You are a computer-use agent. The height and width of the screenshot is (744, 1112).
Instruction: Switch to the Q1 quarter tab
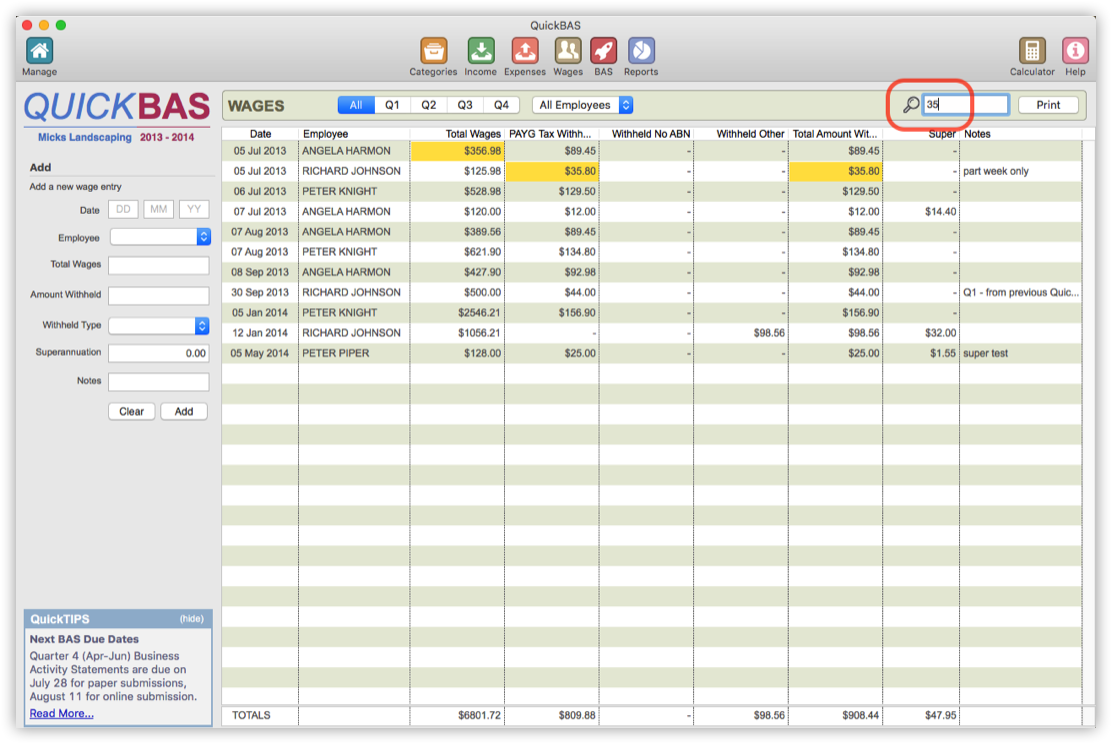pos(392,104)
